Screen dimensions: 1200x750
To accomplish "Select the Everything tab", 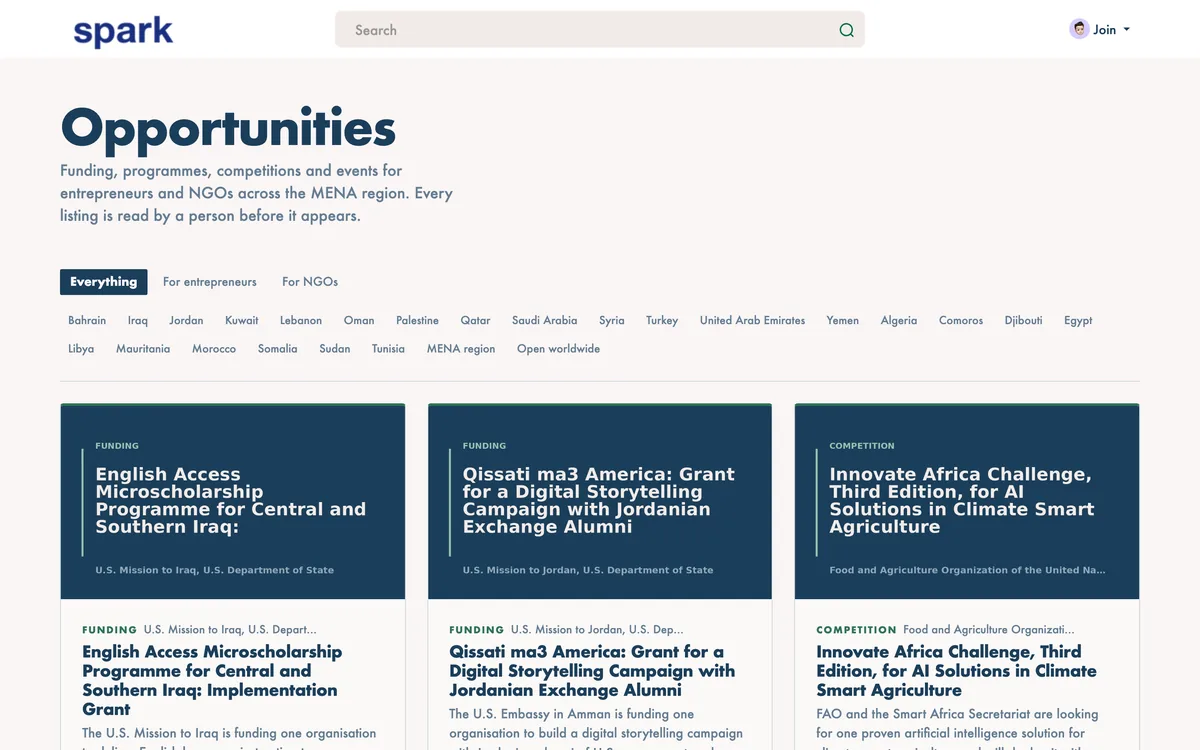I will click(x=104, y=282).
